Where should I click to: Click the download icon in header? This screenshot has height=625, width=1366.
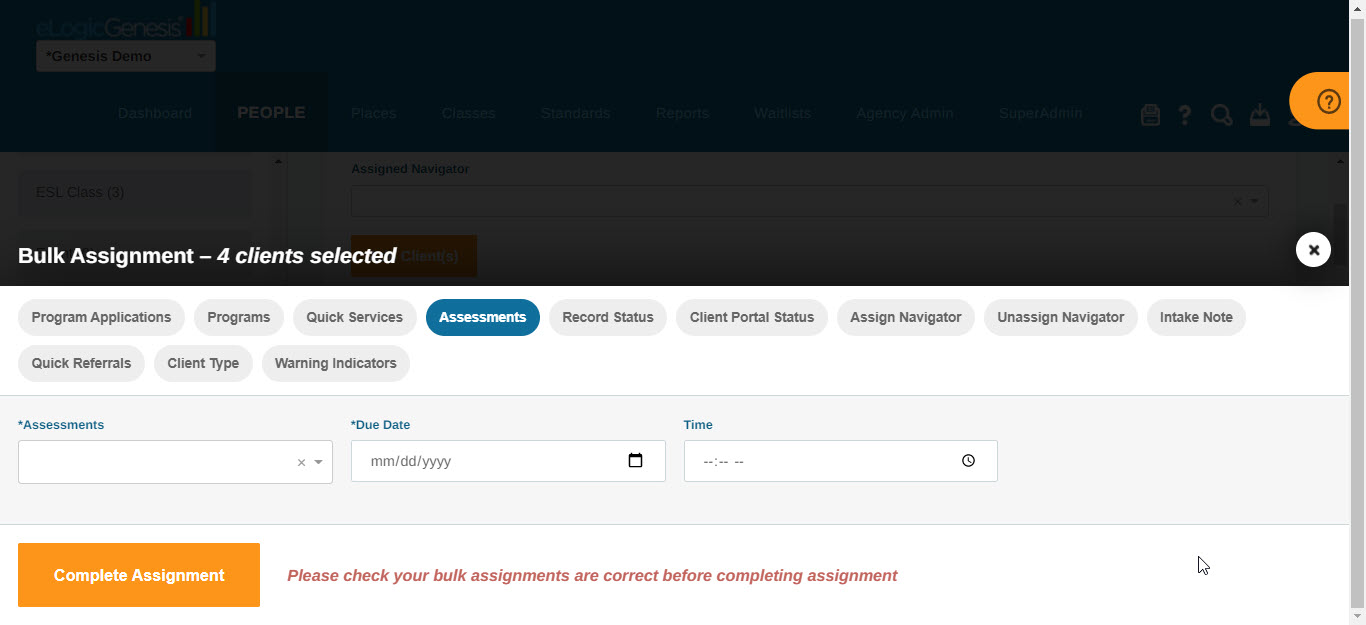click(1259, 115)
